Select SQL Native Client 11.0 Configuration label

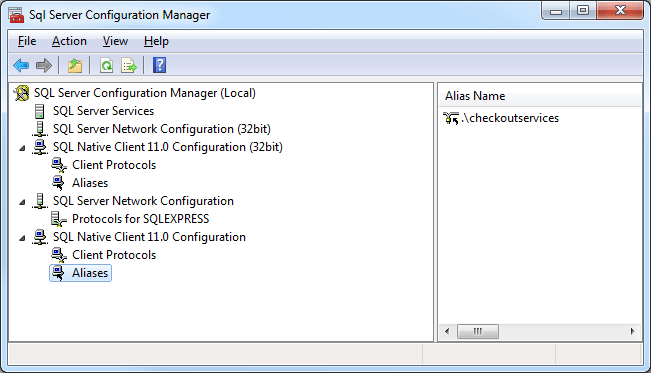click(x=149, y=237)
